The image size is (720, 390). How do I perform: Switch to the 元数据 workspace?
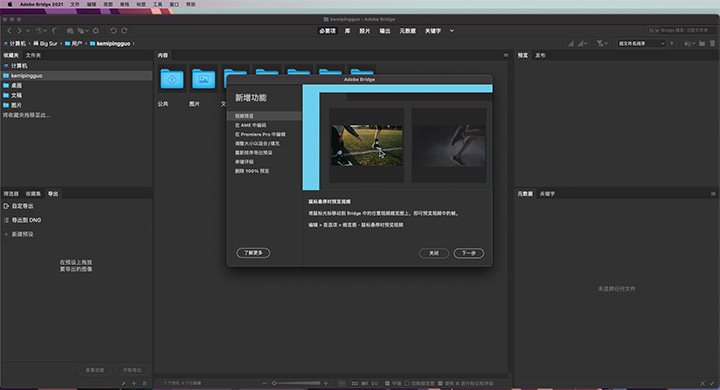(407, 31)
